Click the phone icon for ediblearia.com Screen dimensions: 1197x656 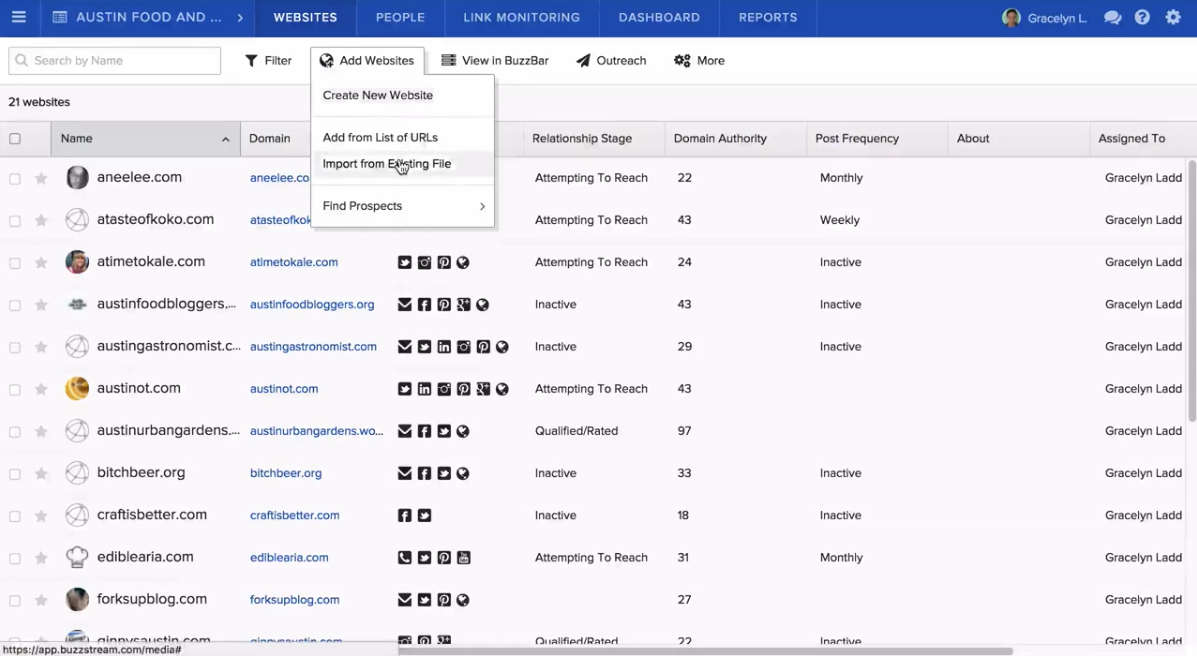[x=405, y=557]
